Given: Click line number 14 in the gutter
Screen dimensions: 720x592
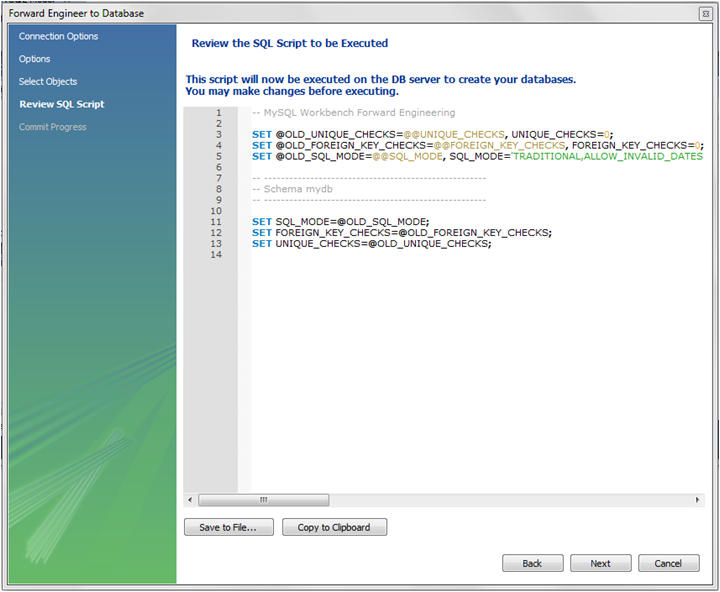Looking at the screenshot, I should click(x=216, y=254).
